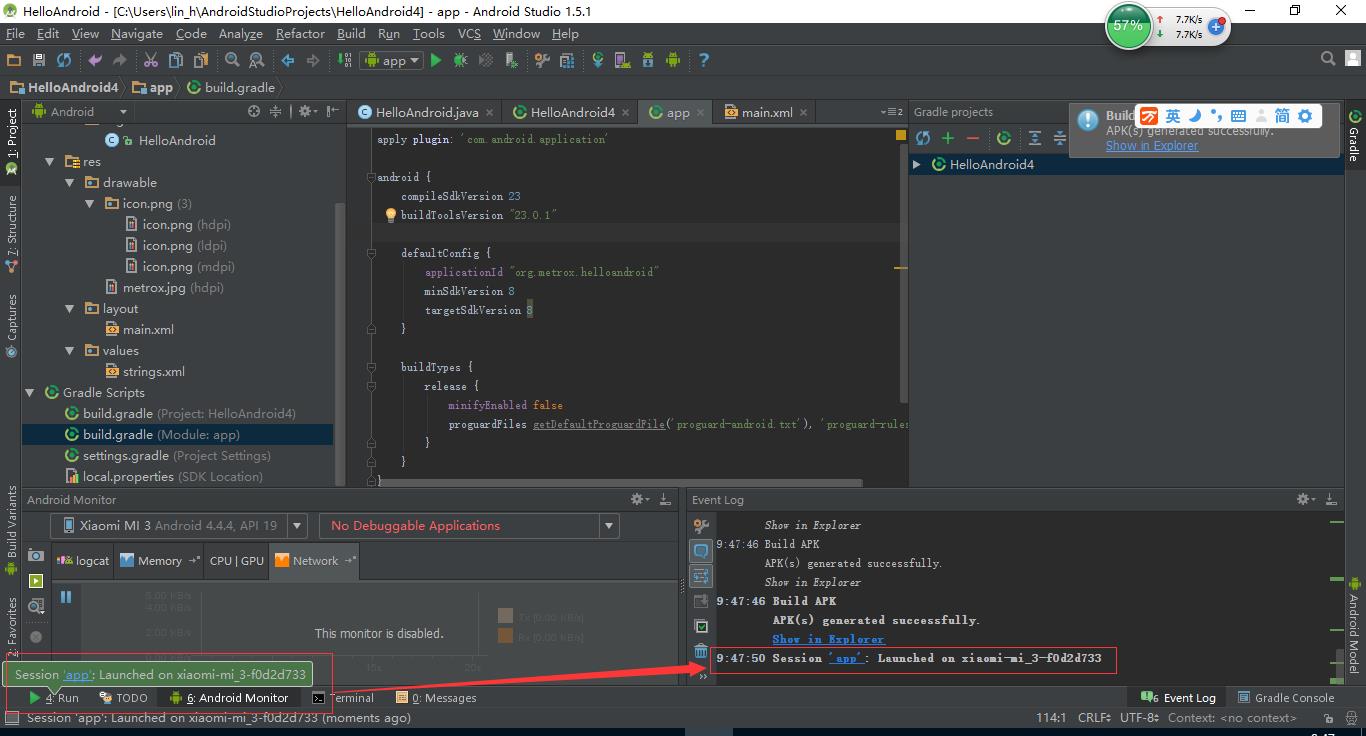The height and width of the screenshot is (736, 1366).
Task: Click Show in Explorer link in notification balloon
Action: pyautogui.click(x=1151, y=145)
